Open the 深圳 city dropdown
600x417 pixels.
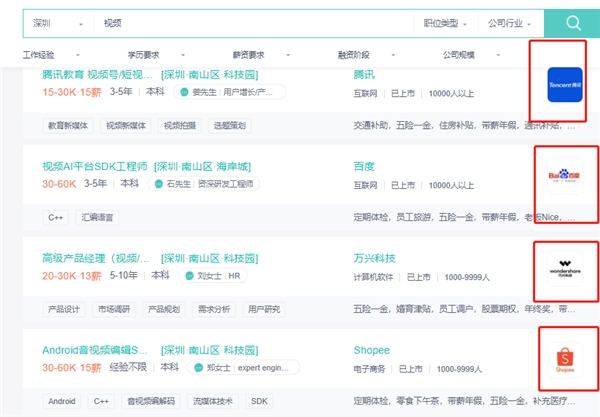click(x=55, y=22)
